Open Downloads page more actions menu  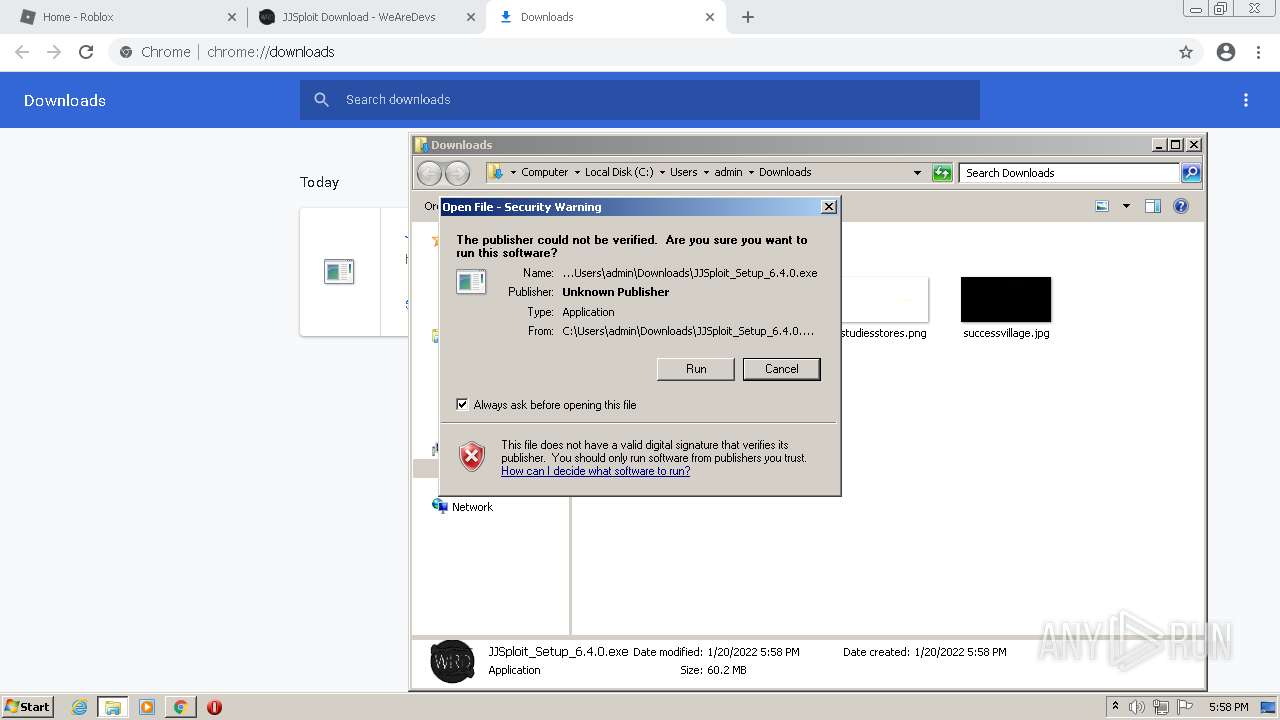(x=1246, y=100)
